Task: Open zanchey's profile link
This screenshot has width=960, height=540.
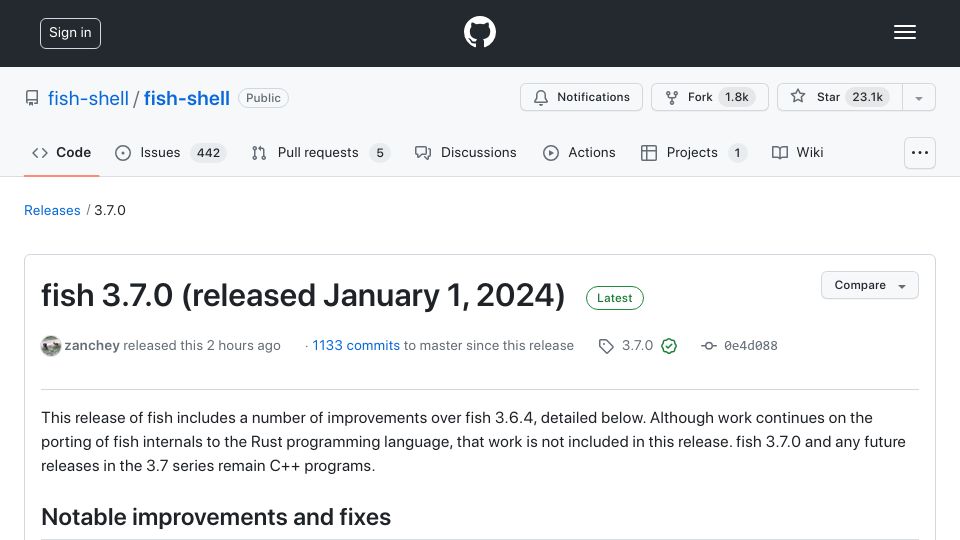Action: [x=92, y=345]
